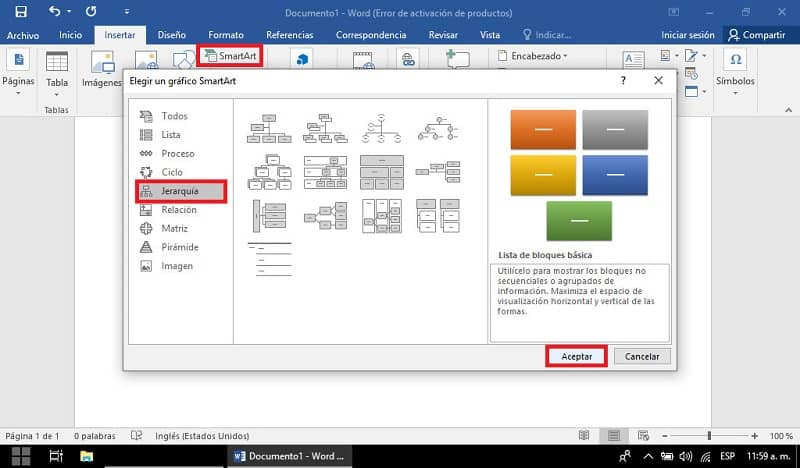Switch to web layout view icon
Viewport: 800px width, 468px height.
pyautogui.click(x=643, y=435)
